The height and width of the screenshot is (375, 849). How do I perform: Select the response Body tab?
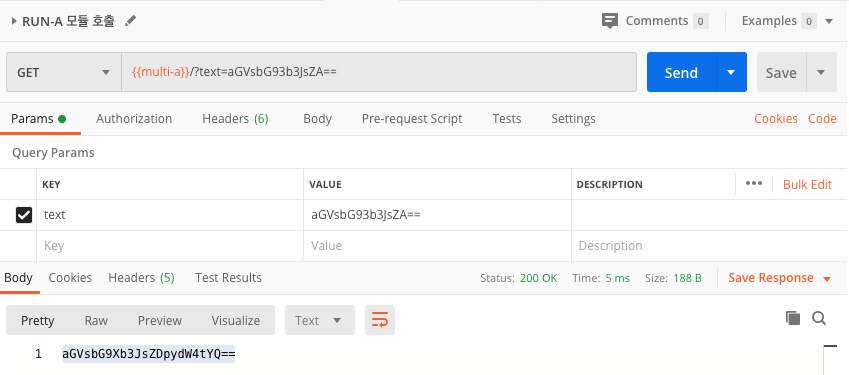(18, 278)
